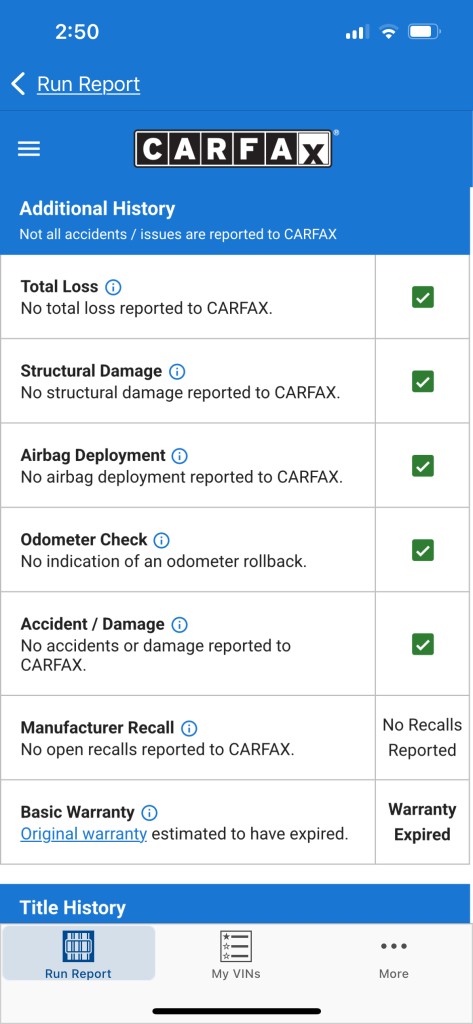Switch to the My VINs tab
The height and width of the screenshot is (1024, 473).
236,954
